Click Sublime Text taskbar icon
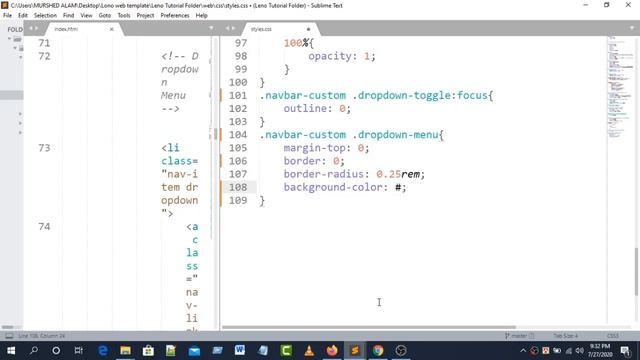 pyautogui.click(x=355, y=351)
